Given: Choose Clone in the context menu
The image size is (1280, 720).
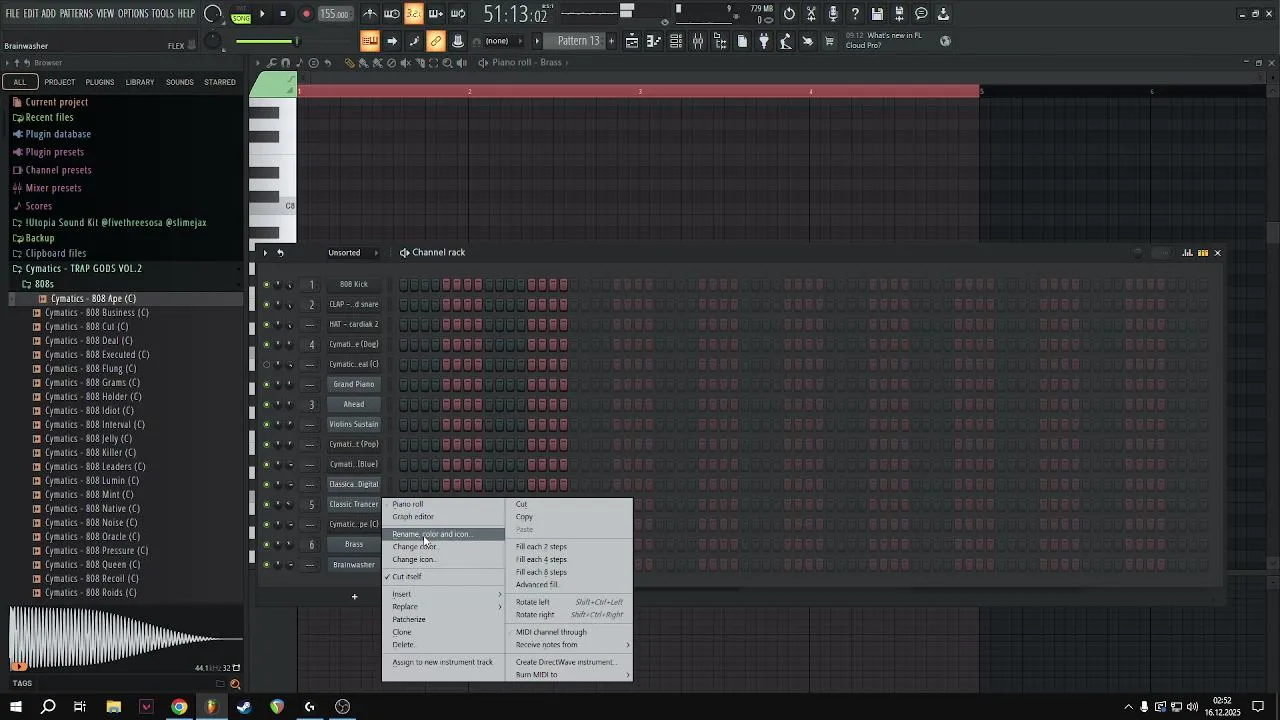Looking at the screenshot, I should pyautogui.click(x=402, y=632).
